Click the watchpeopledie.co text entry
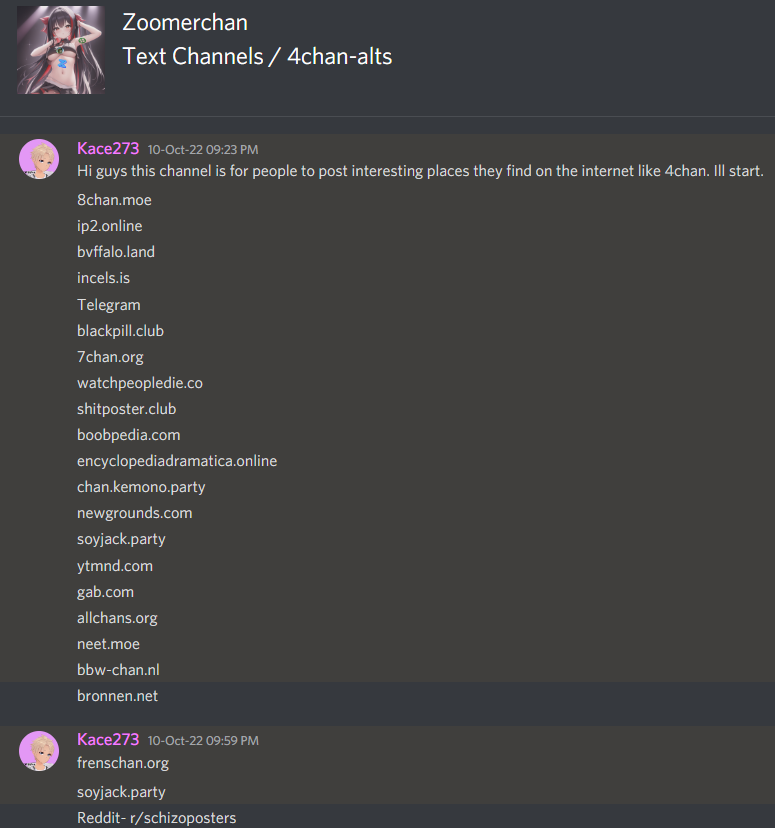Image resolution: width=775 pixels, height=828 pixels. (140, 383)
